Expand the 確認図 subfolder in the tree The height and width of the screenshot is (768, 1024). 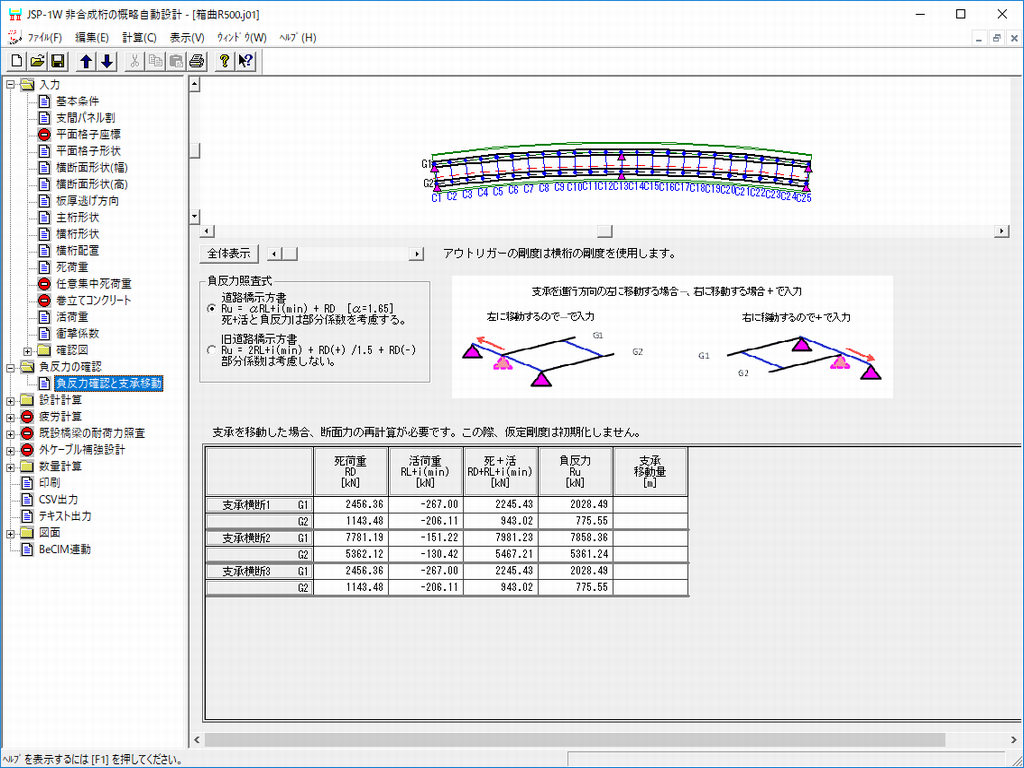[28, 350]
